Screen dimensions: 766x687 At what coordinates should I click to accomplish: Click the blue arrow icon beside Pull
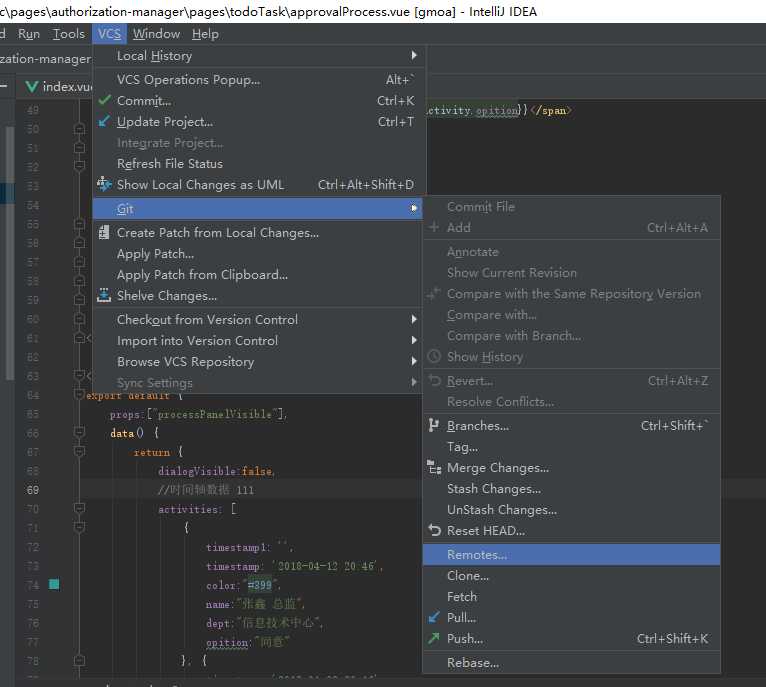tap(434, 617)
